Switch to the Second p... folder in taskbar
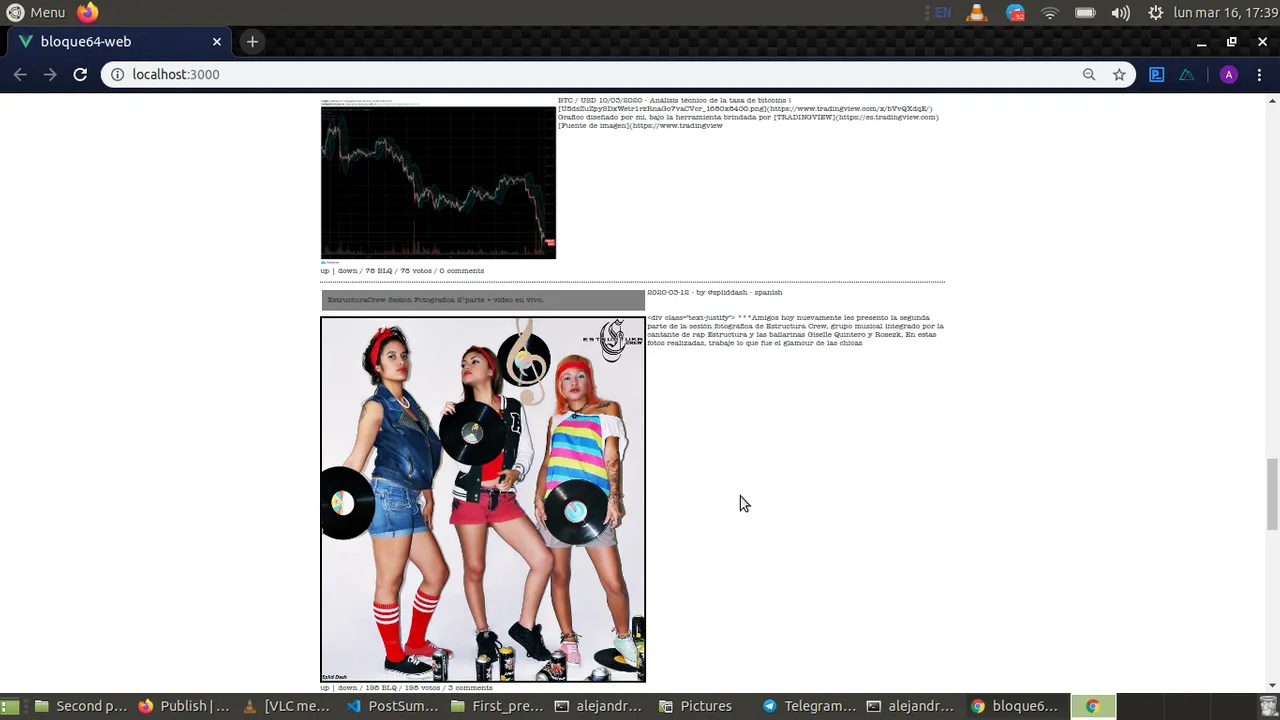The image size is (1280, 720). click(81, 706)
